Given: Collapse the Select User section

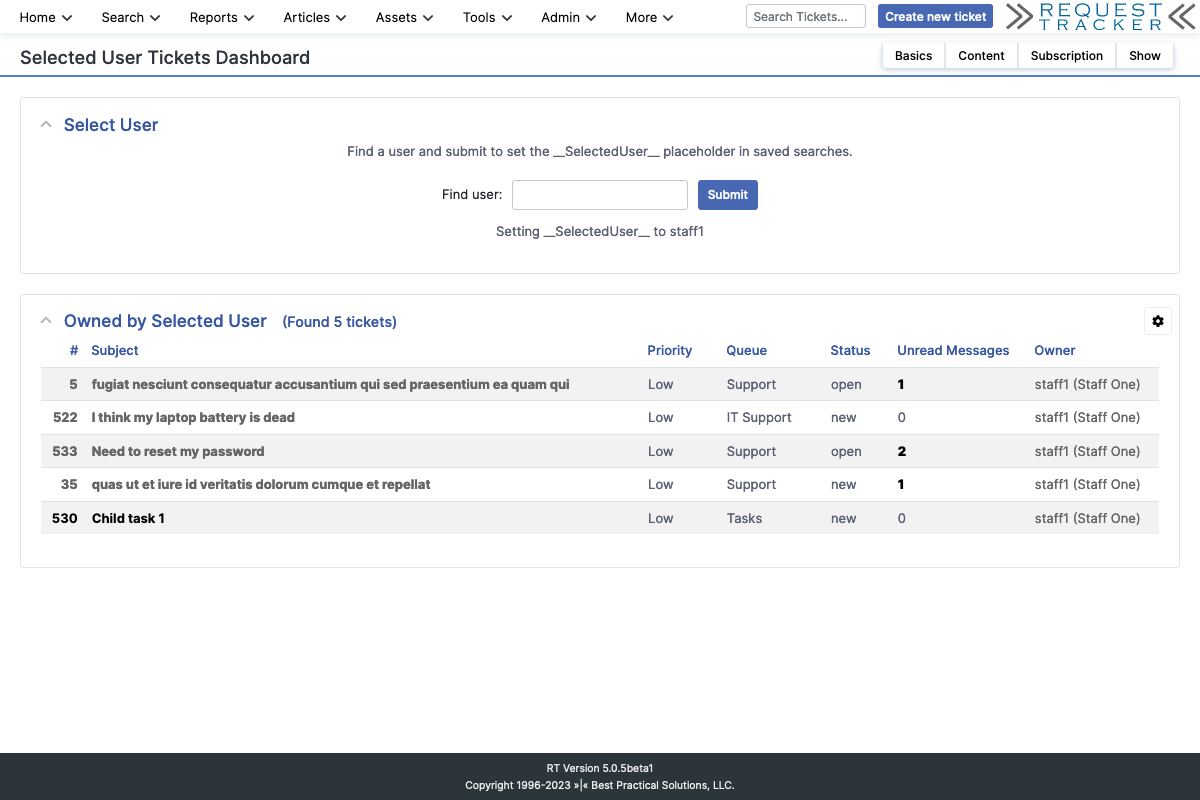Looking at the screenshot, I should 46,123.
